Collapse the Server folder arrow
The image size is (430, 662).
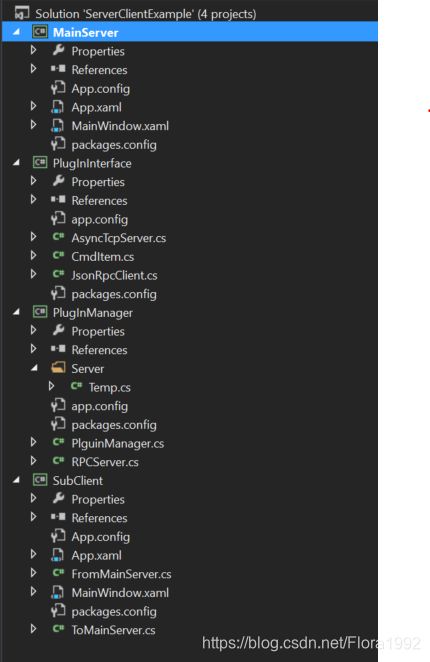pyautogui.click(x=34, y=369)
